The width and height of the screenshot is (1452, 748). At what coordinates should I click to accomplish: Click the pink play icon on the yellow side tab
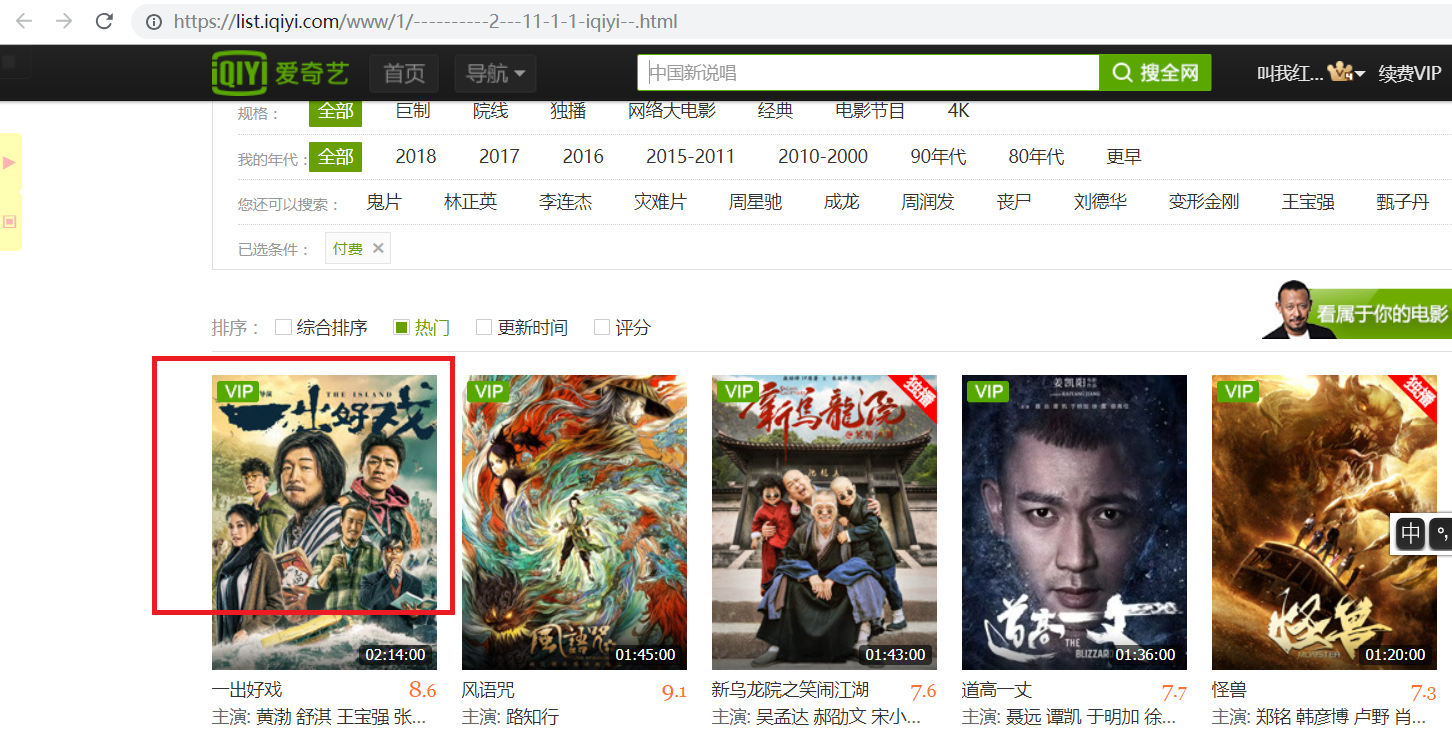click(10, 162)
